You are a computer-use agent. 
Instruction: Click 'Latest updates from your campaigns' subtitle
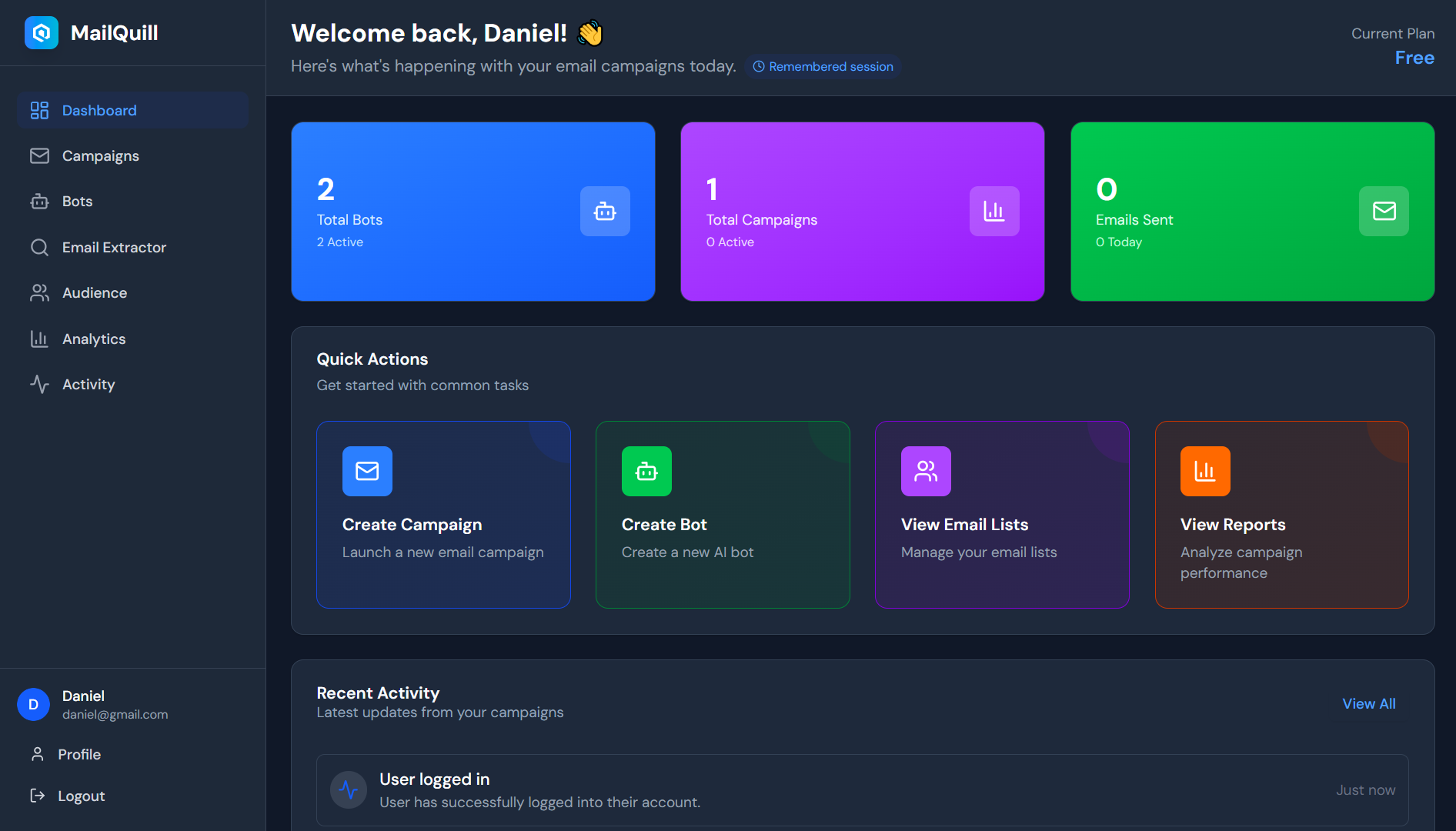[440, 713]
